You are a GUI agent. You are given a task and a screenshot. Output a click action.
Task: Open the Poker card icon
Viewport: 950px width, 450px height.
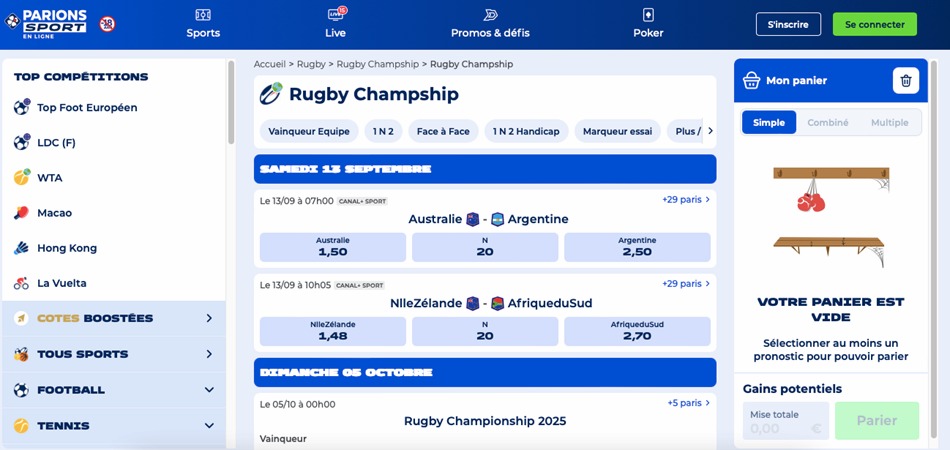coord(648,15)
